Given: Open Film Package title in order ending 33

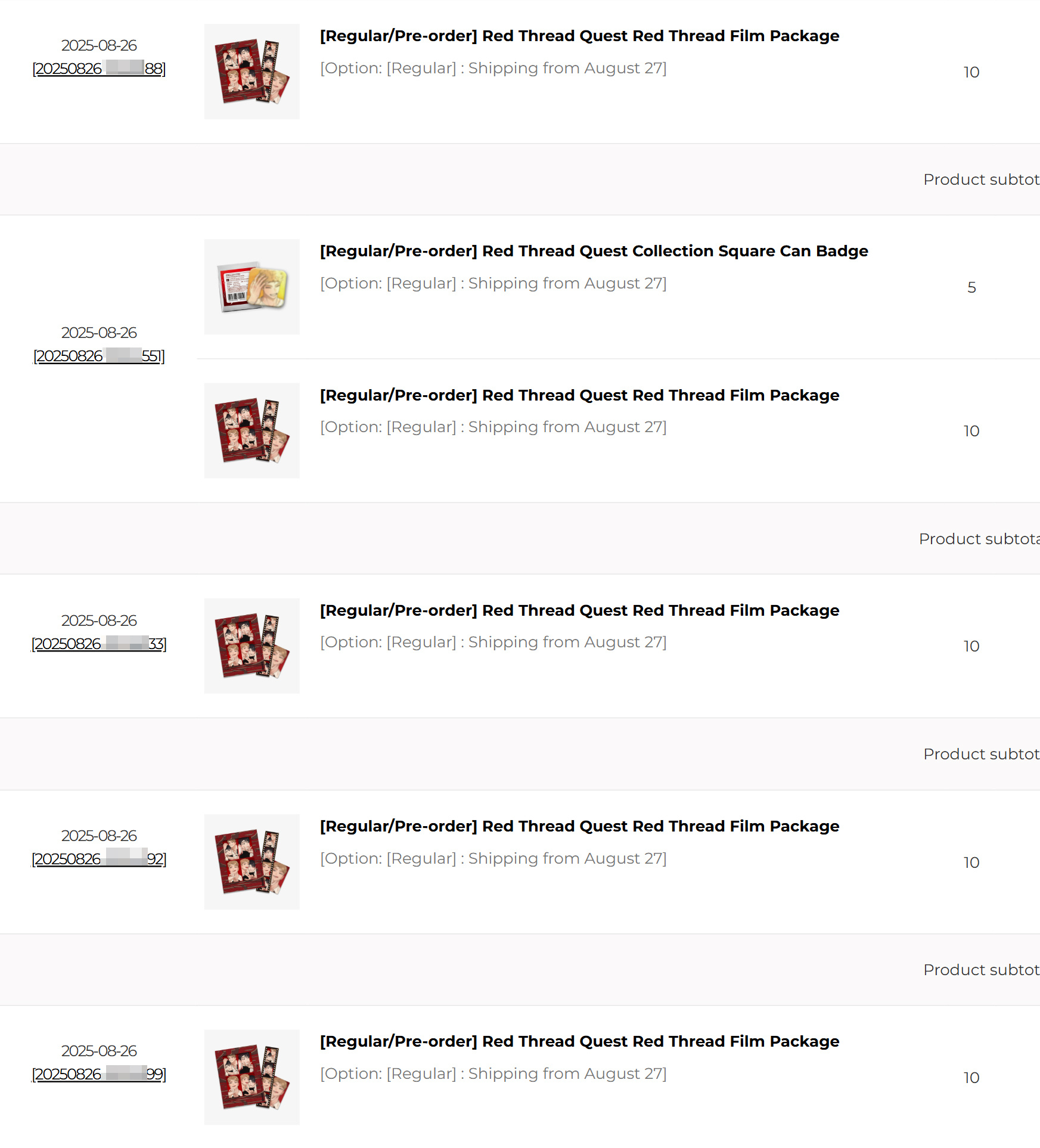Looking at the screenshot, I should click(579, 610).
